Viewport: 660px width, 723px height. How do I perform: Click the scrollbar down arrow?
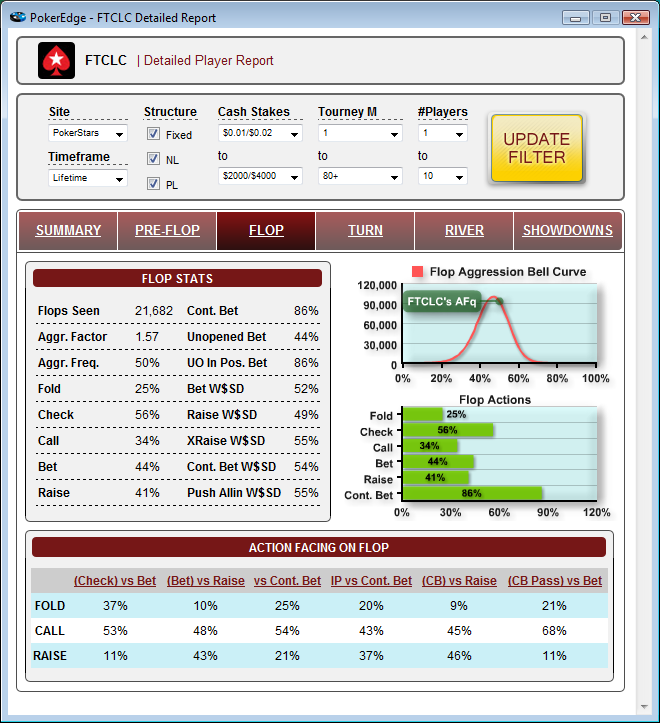644,707
